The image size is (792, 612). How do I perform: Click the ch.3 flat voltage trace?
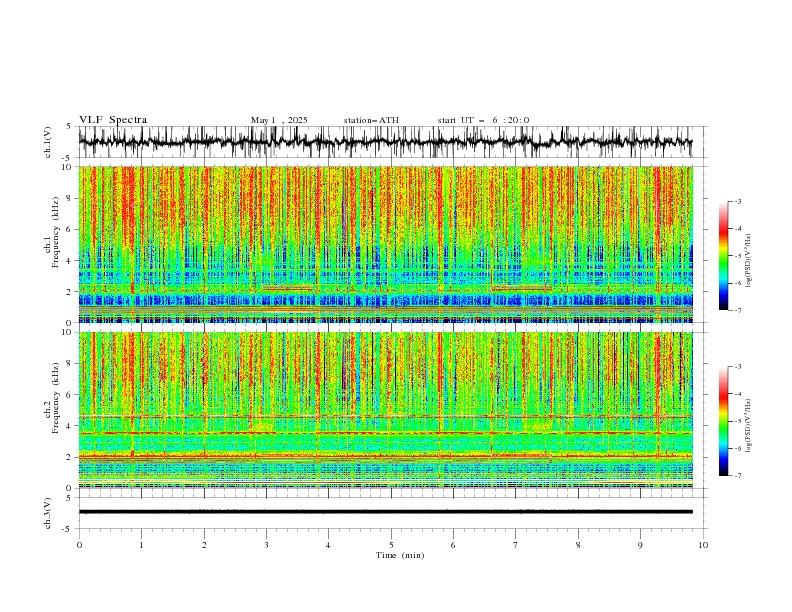coord(385,512)
